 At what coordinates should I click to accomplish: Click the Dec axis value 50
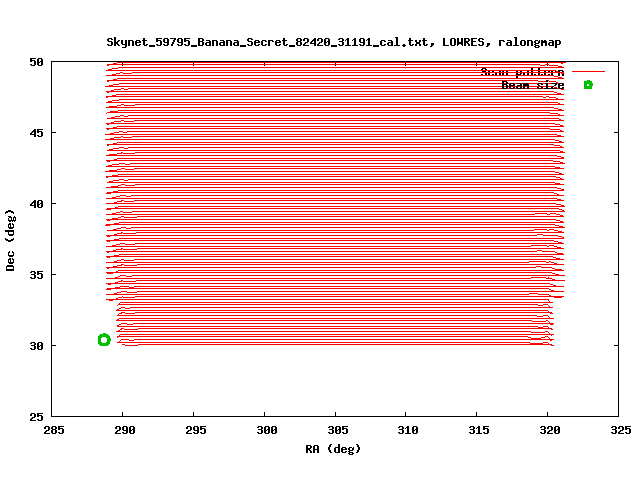pyautogui.click(x=36, y=62)
